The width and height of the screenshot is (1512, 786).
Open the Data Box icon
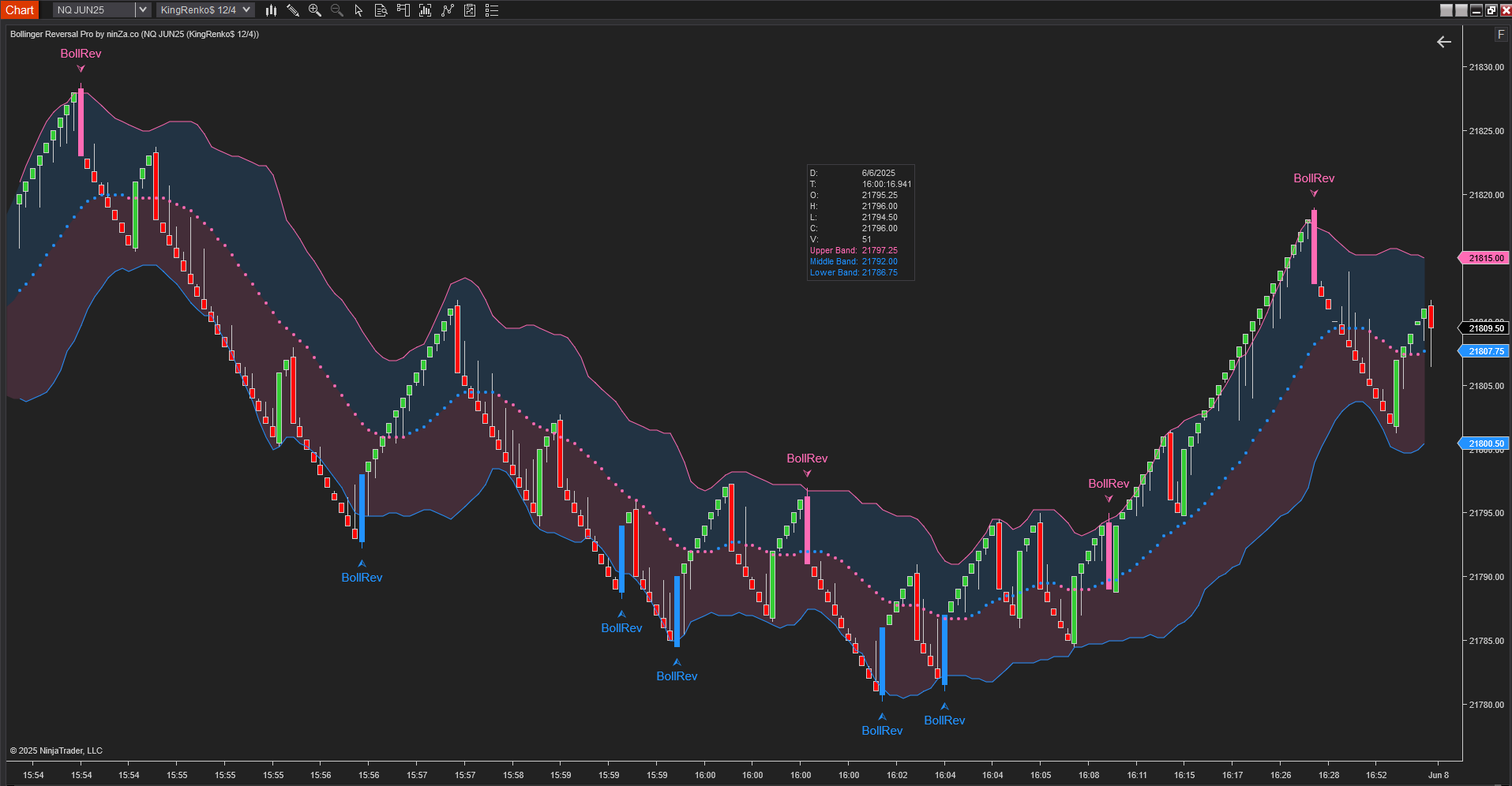(x=381, y=10)
